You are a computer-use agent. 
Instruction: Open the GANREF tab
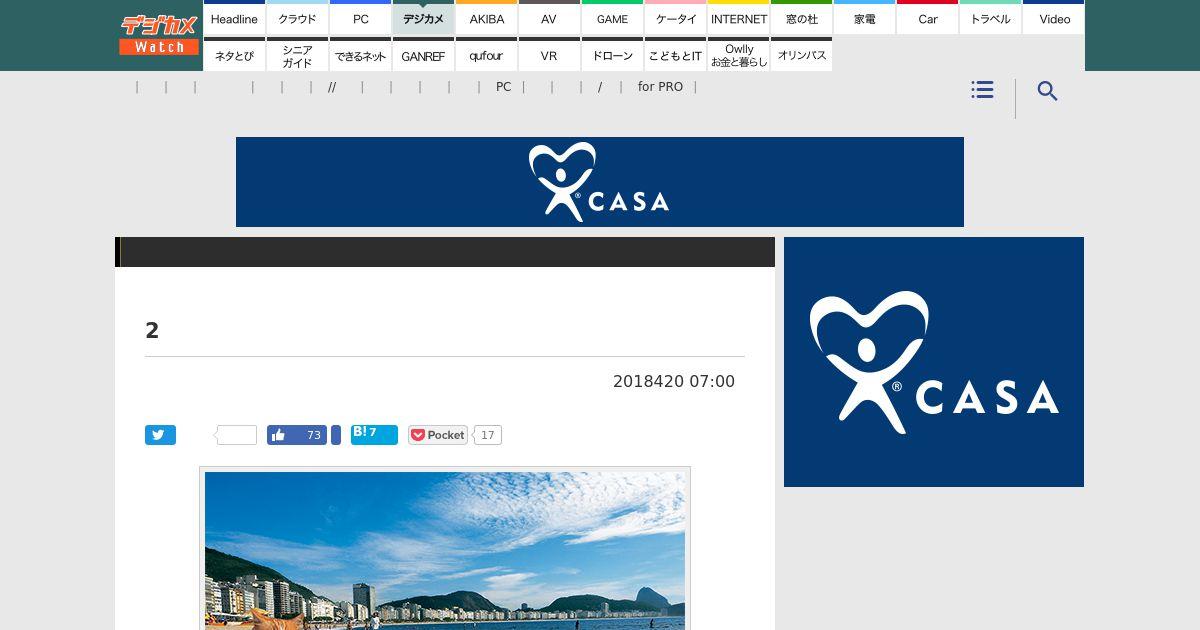click(423, 54)
